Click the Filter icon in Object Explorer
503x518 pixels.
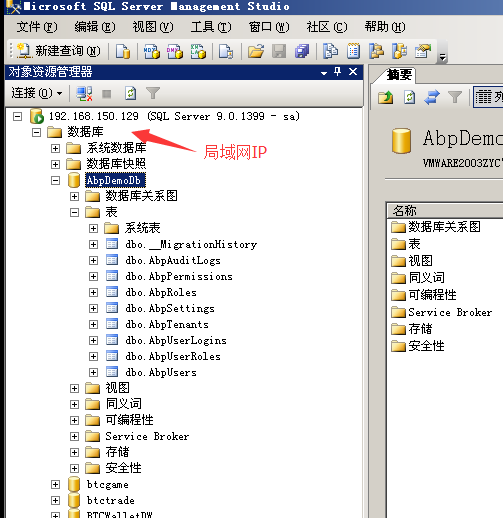click(153, 93)
